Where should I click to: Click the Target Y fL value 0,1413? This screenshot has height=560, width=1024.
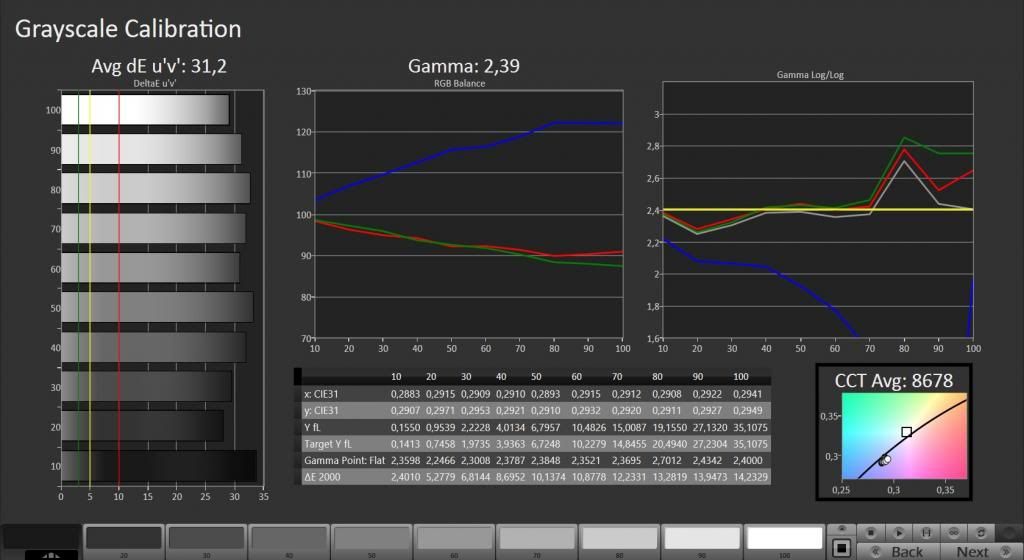pyautogui.click(x=405, y=444)
